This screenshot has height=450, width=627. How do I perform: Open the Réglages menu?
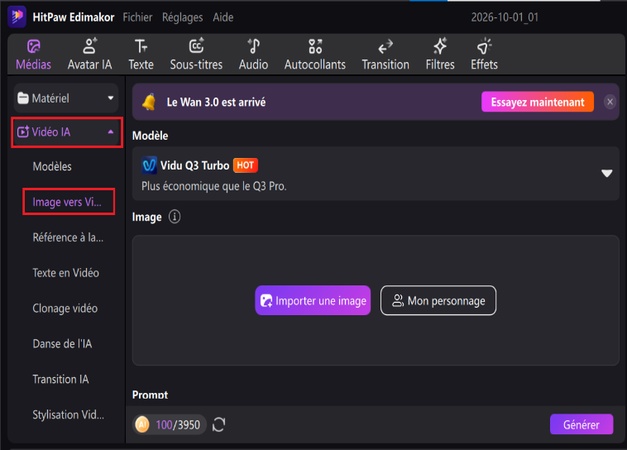[x=182, y=17]
